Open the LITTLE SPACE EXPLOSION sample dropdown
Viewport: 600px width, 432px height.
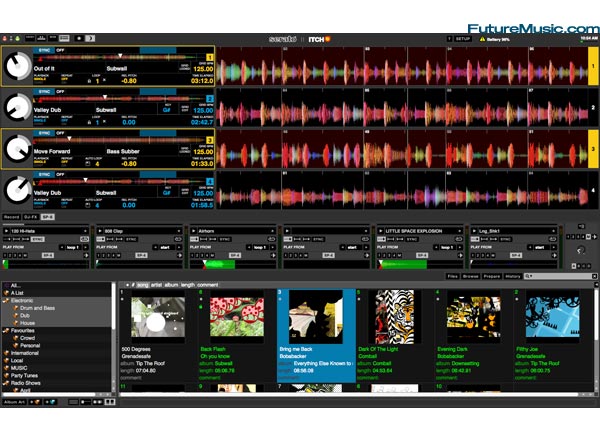(x=459, y=231)
